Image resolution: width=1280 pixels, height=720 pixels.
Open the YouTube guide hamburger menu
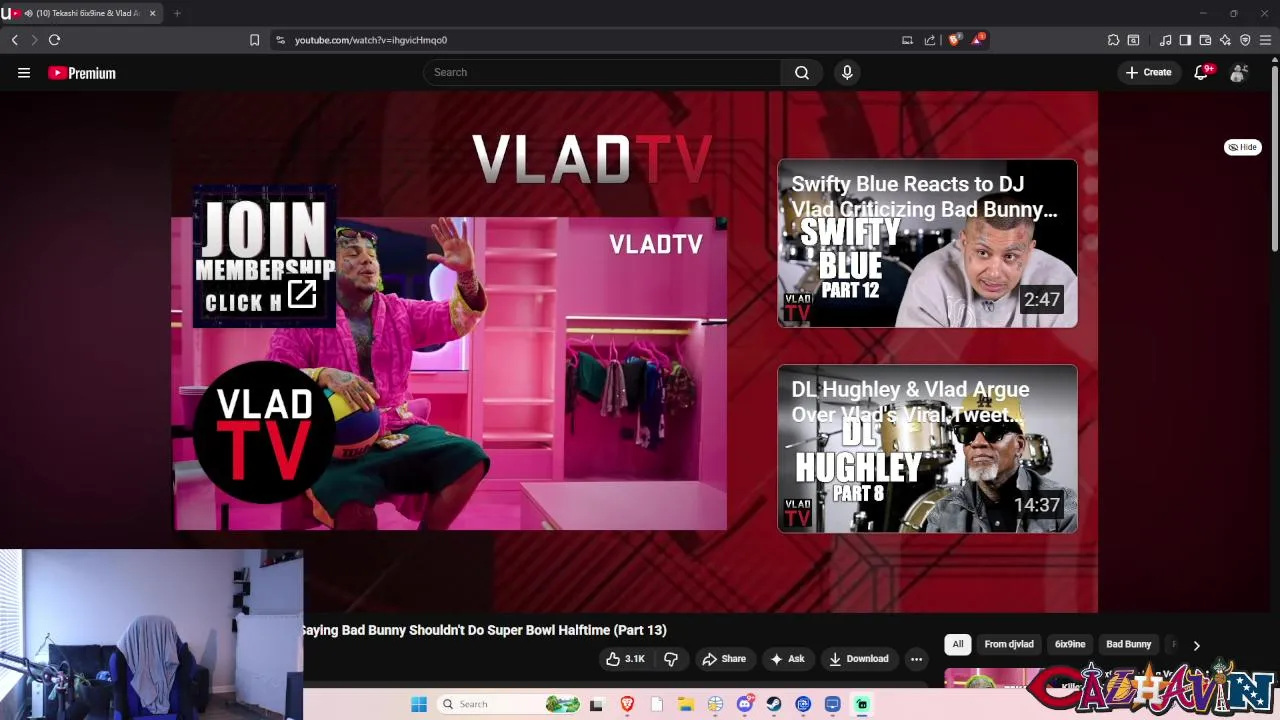coord(24,73)
